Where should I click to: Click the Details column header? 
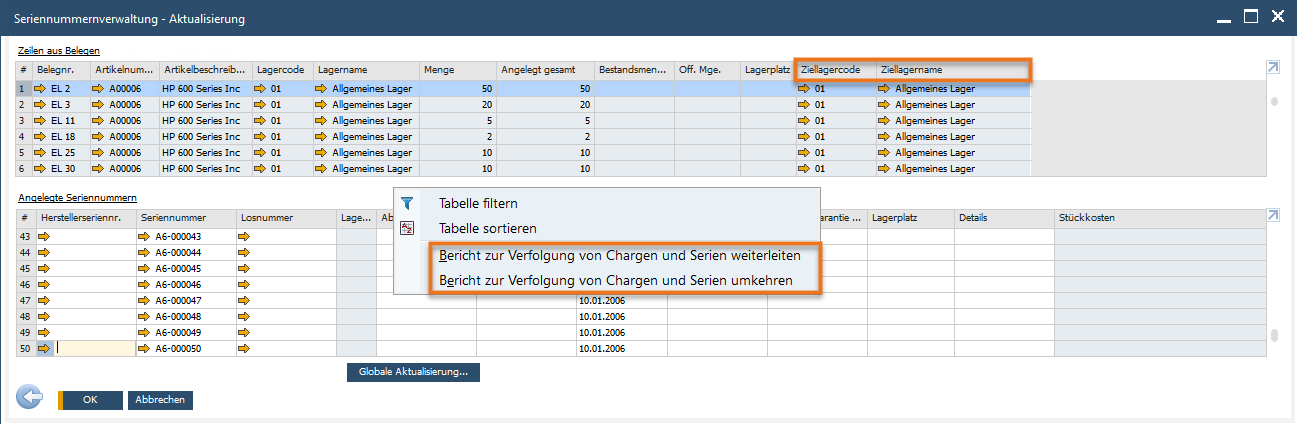(x=1004, y=217)
